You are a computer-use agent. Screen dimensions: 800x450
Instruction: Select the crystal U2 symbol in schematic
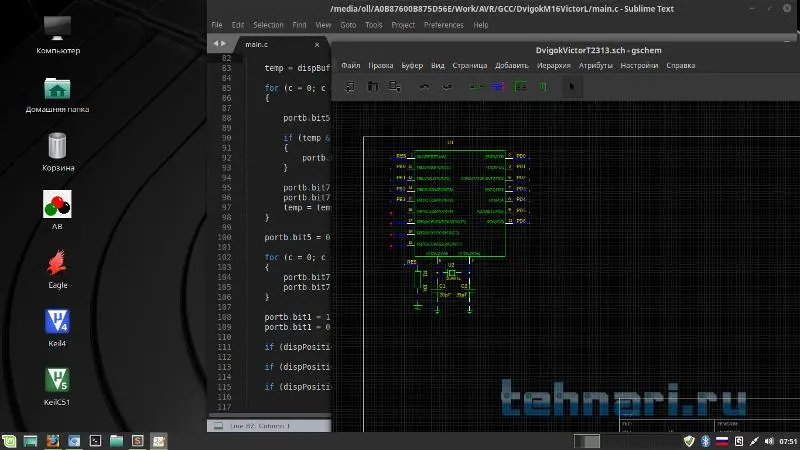pos(451,273)
